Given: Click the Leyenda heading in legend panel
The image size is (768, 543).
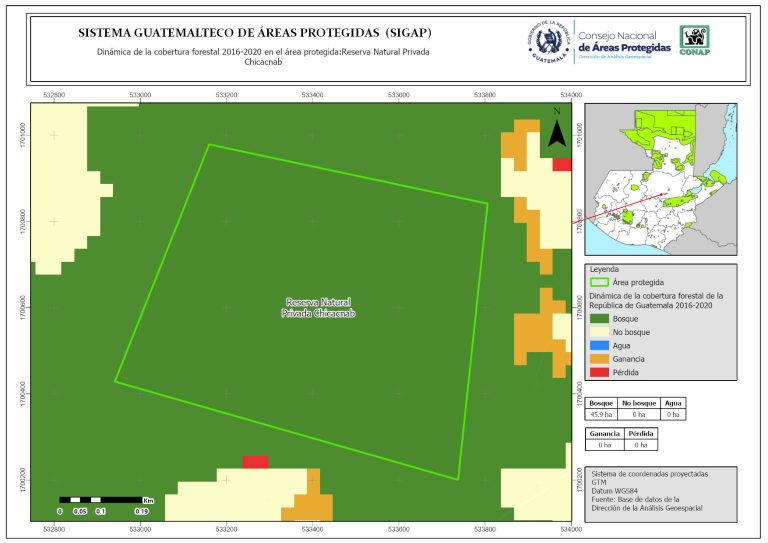Looking at the screenshot, I should point(605,269).
